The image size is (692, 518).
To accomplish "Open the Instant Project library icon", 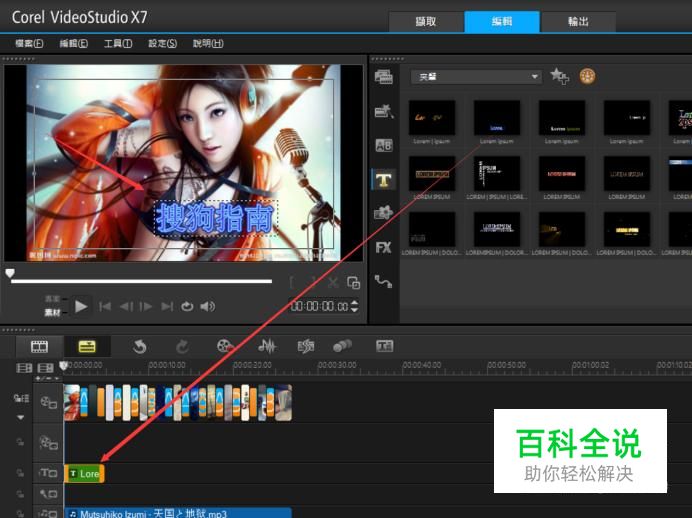I will [x=384, y=111].
